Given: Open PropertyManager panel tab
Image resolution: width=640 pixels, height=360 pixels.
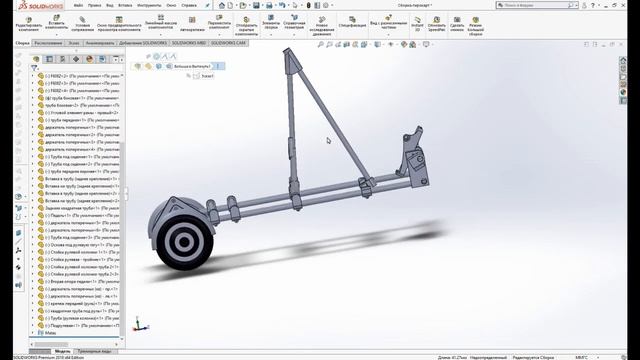Looking at the screenshot, I should click(x=49, y=59).
